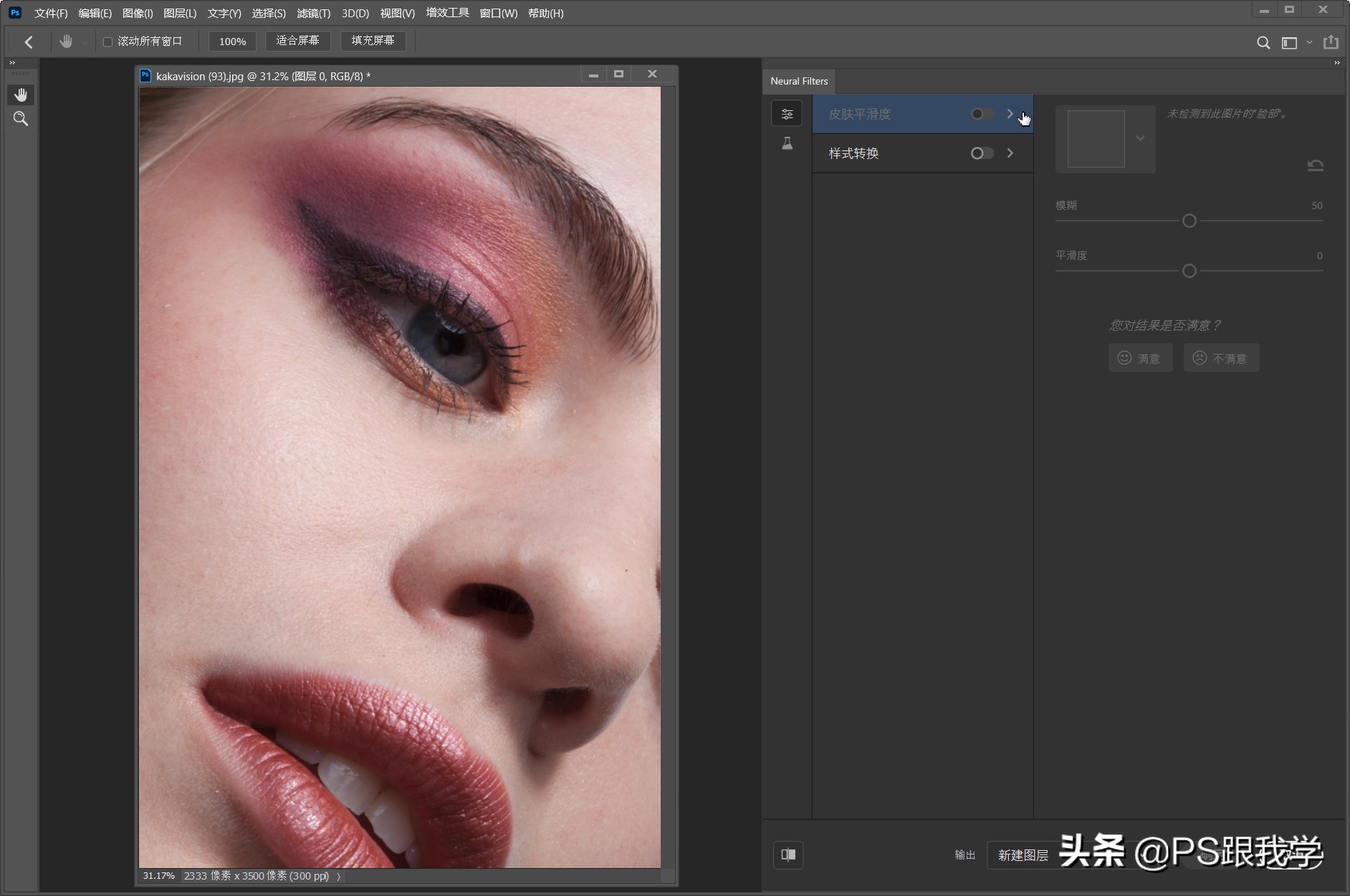Open the face selection dropdown arrow

click(x=1140, y=138)
